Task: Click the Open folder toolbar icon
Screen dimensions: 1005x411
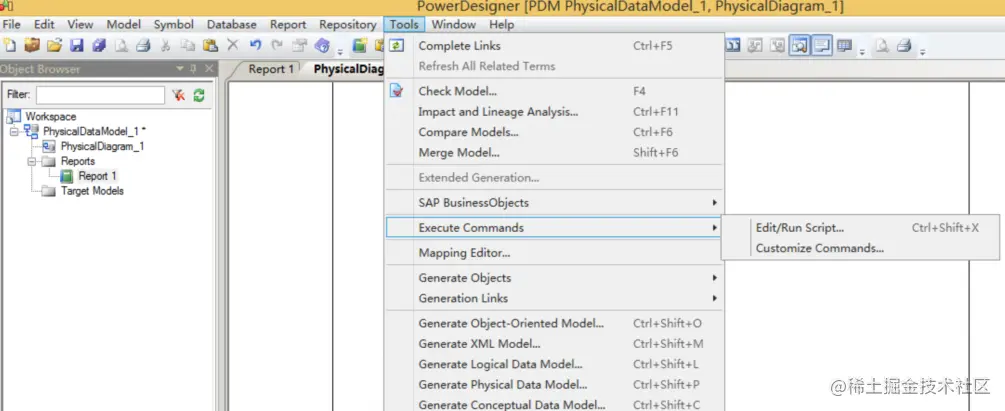Action: tap(54, 45)
